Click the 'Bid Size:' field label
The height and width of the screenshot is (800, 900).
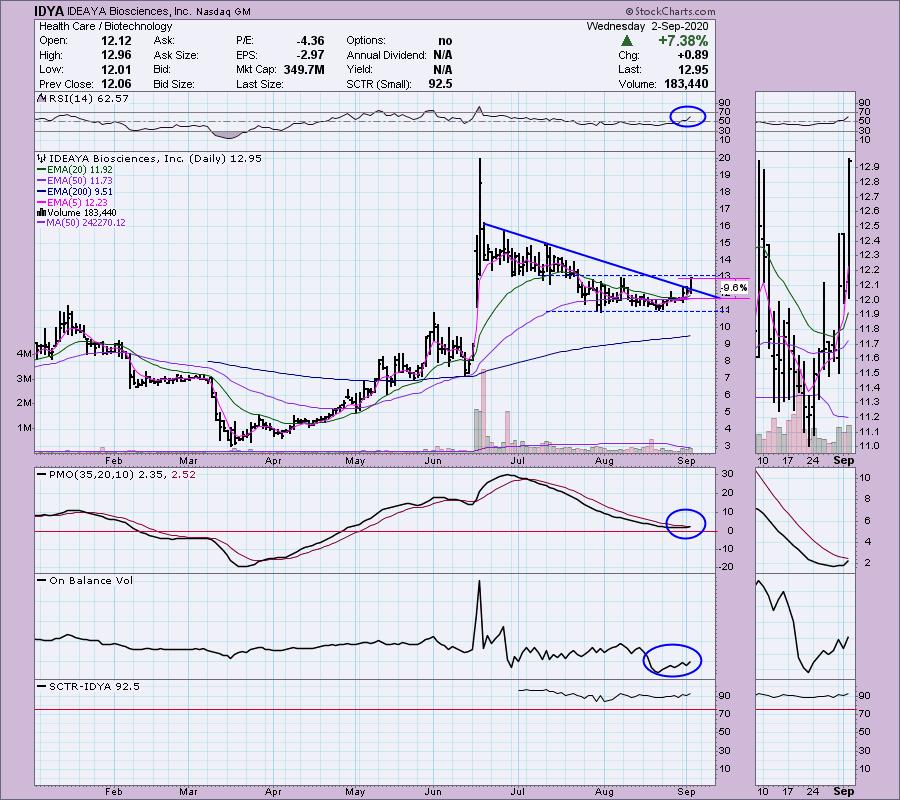tap(174, 84)
